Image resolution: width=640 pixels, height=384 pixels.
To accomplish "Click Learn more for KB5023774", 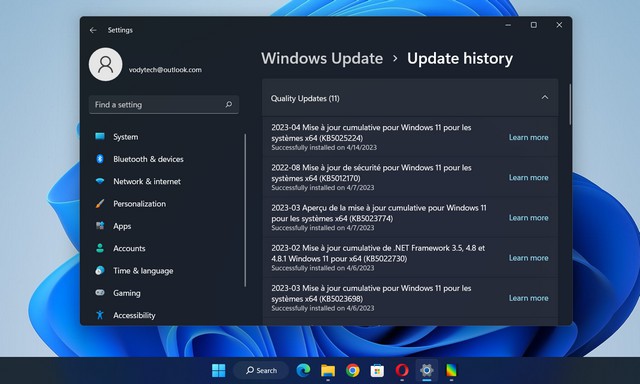I will (x=528, y=218).
